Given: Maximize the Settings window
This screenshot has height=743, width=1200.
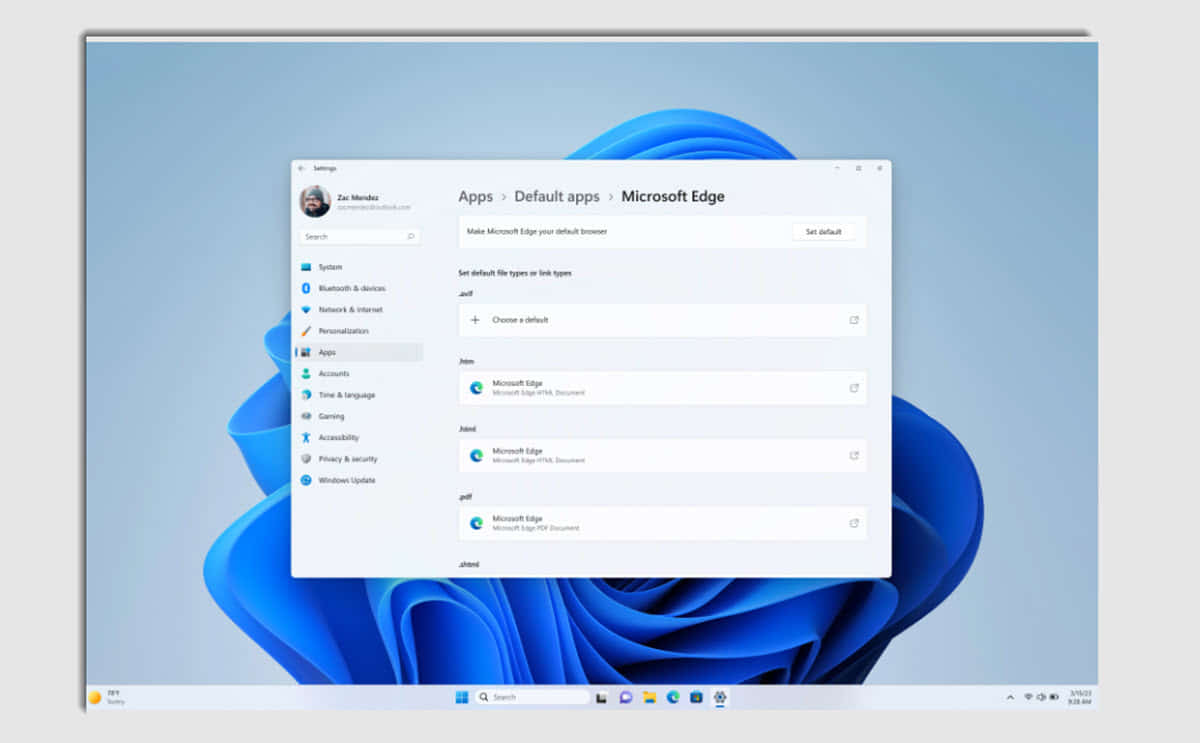Looking at the screenshot, I should 858,168.
